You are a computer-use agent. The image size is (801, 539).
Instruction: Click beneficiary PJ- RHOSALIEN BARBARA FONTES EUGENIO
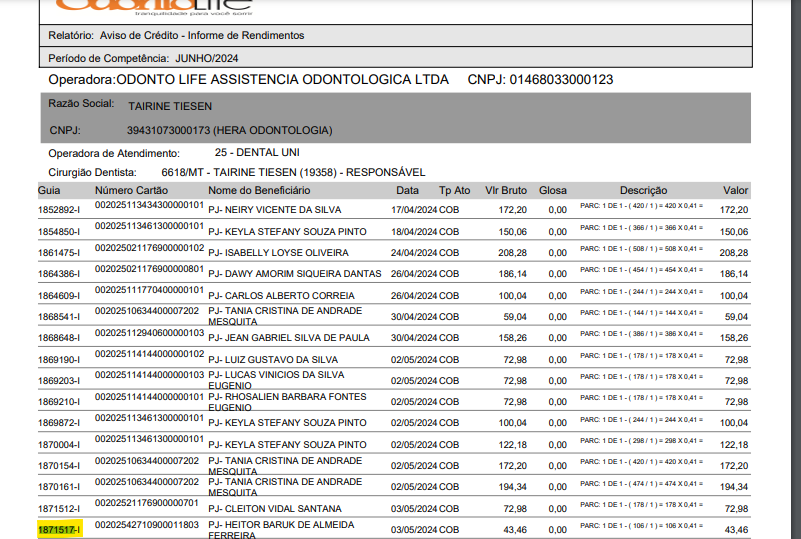tap(287, 402)
